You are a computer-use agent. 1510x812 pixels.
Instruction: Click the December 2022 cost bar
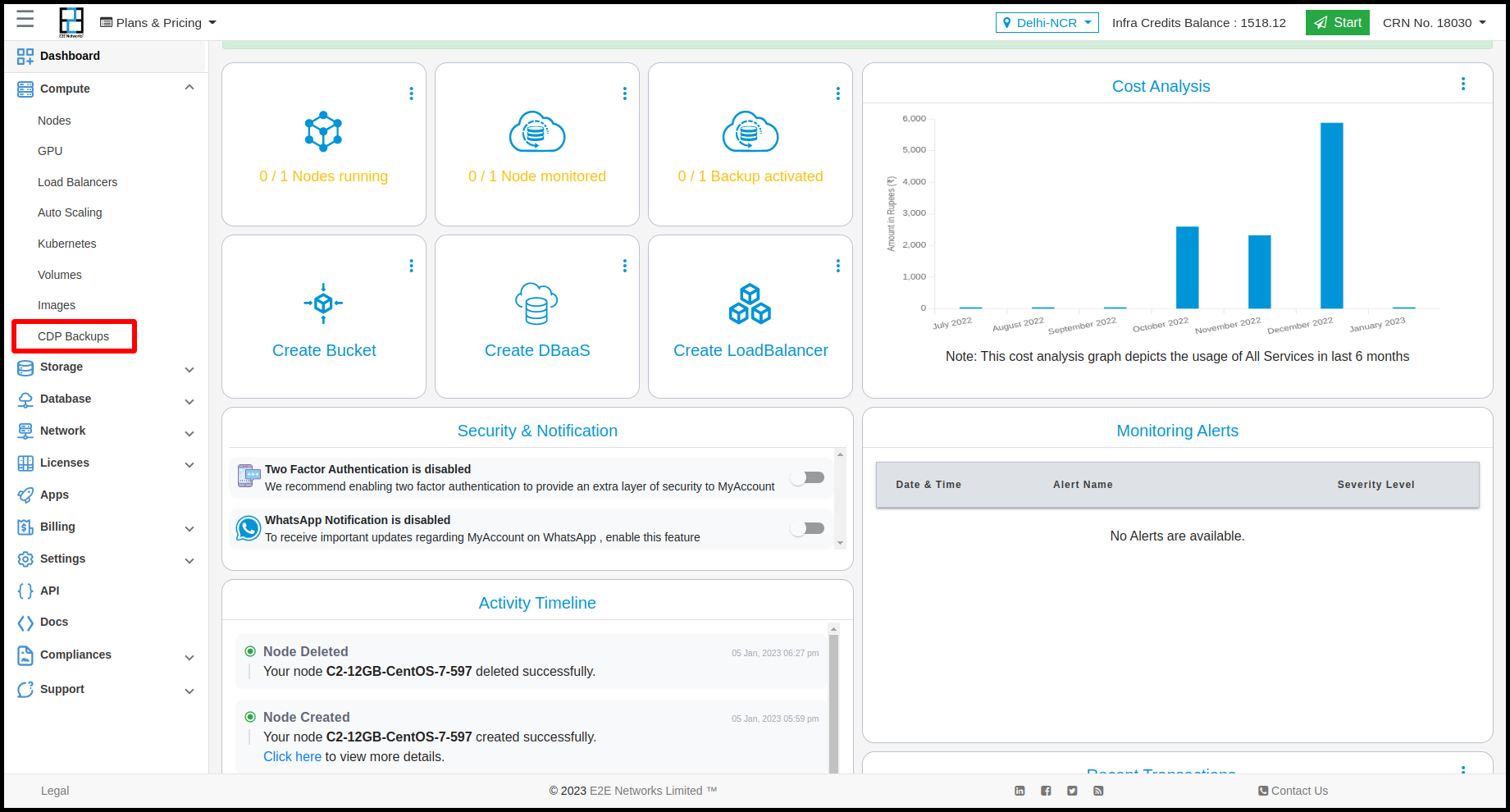click(1331, 216)
